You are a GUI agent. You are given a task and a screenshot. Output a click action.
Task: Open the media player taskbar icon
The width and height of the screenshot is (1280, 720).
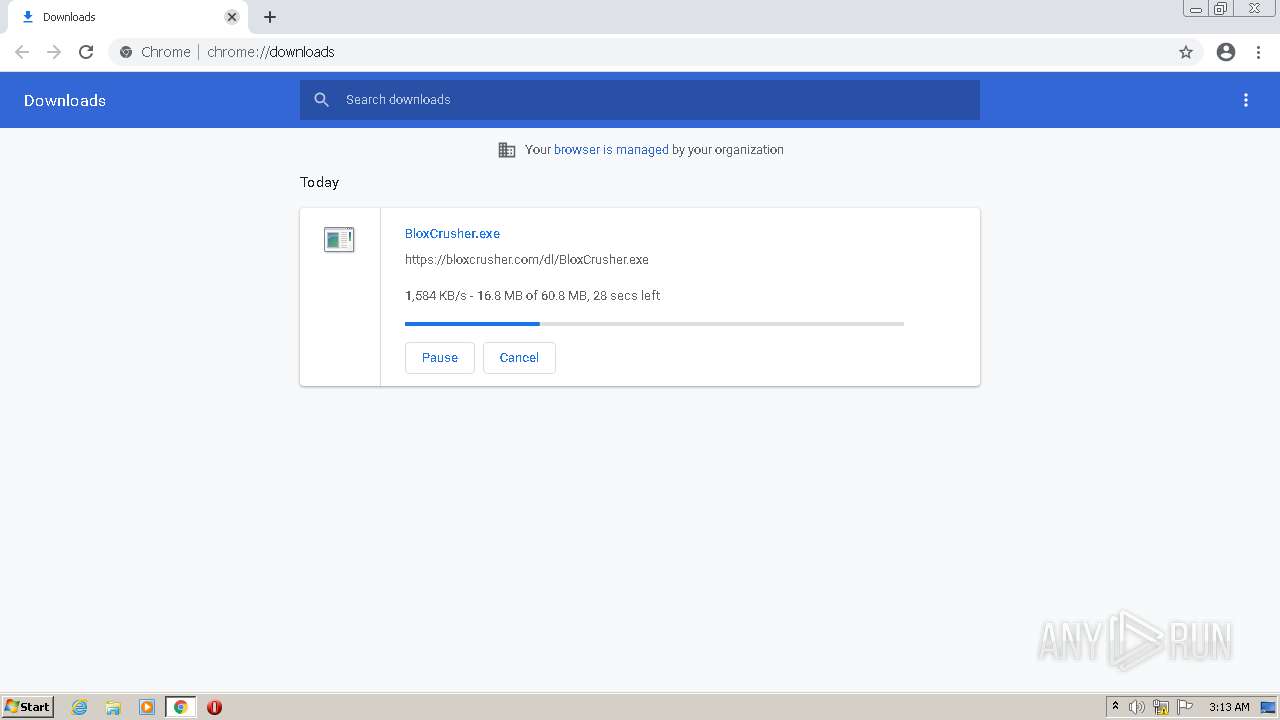point(147,707)
